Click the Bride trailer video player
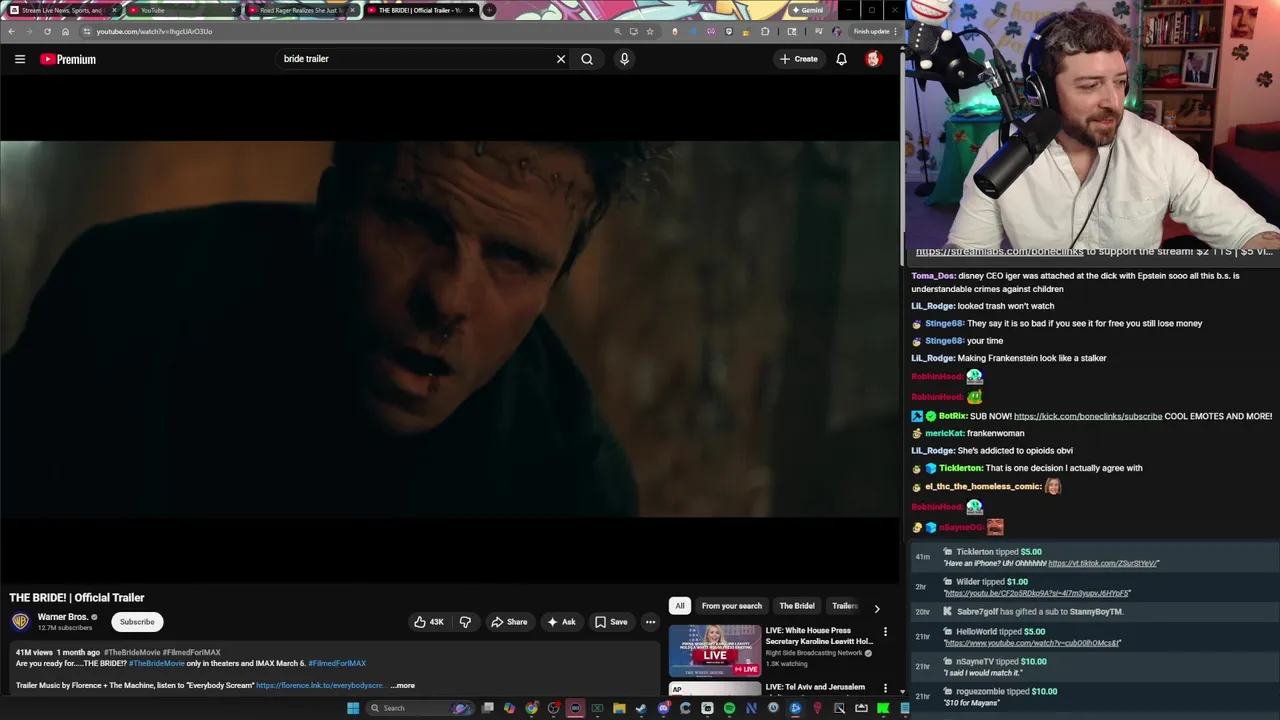Viewport: 1280px width, 720px height. [450, 328]
